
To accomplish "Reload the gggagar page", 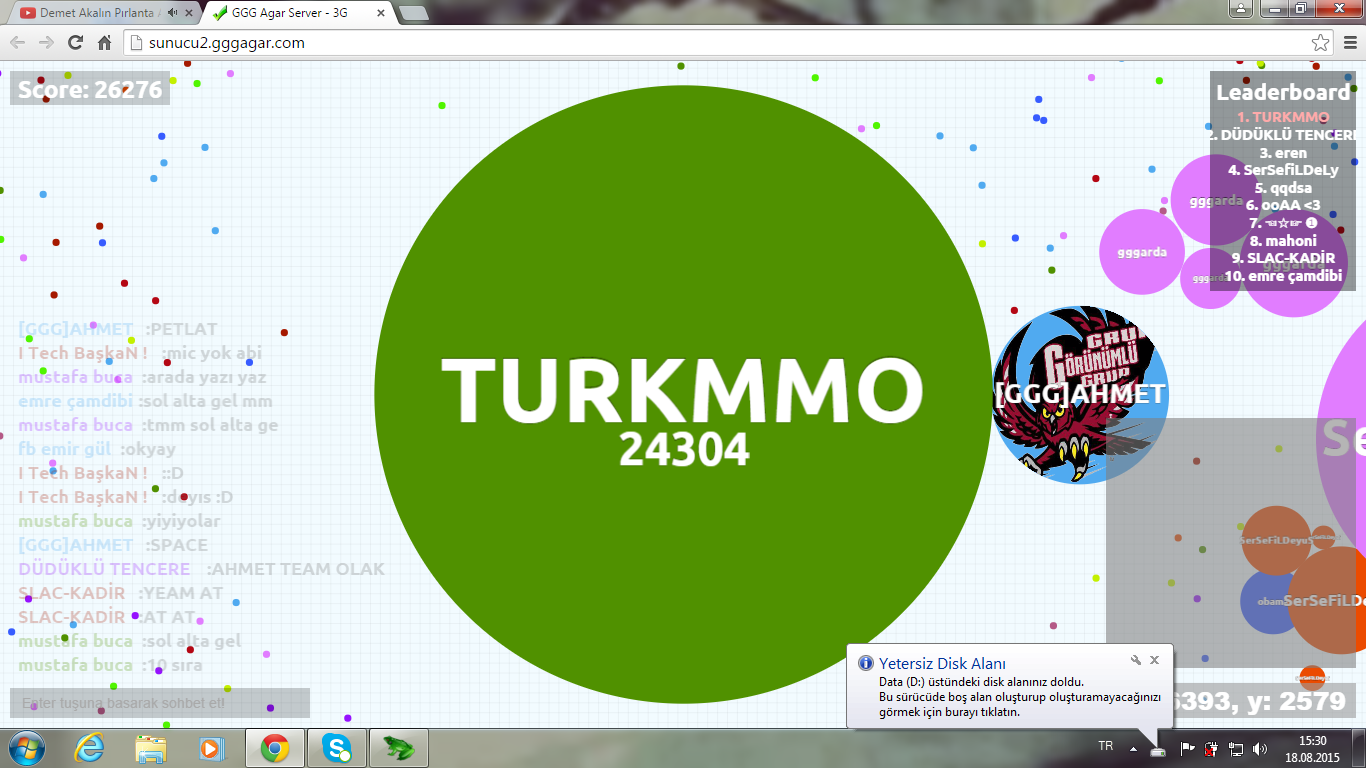I will [75, 43].
